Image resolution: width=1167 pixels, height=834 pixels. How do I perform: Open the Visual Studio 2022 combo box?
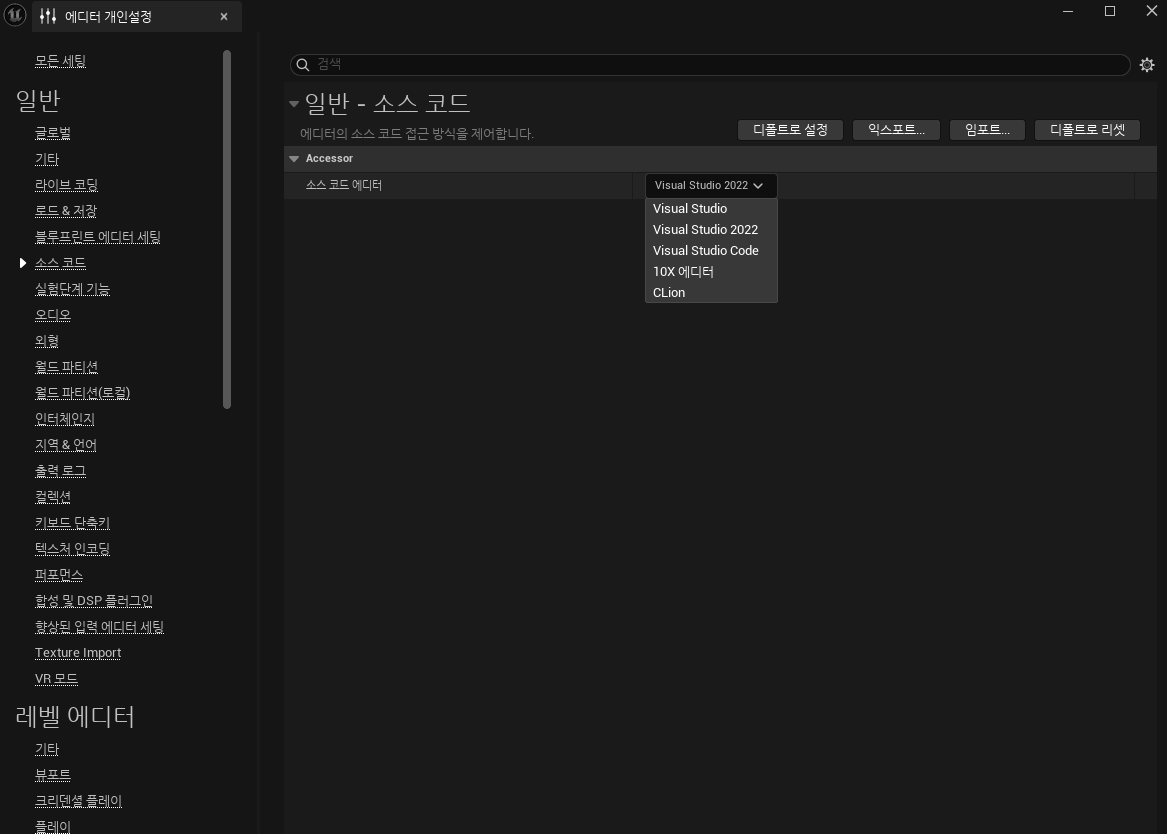point(711,185)
